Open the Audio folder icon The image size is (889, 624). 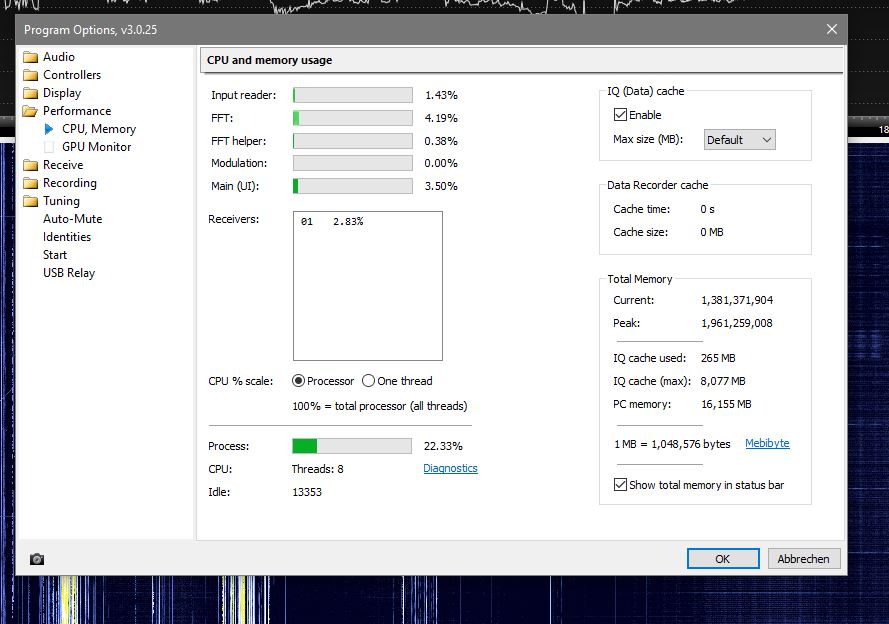[30, 57]
